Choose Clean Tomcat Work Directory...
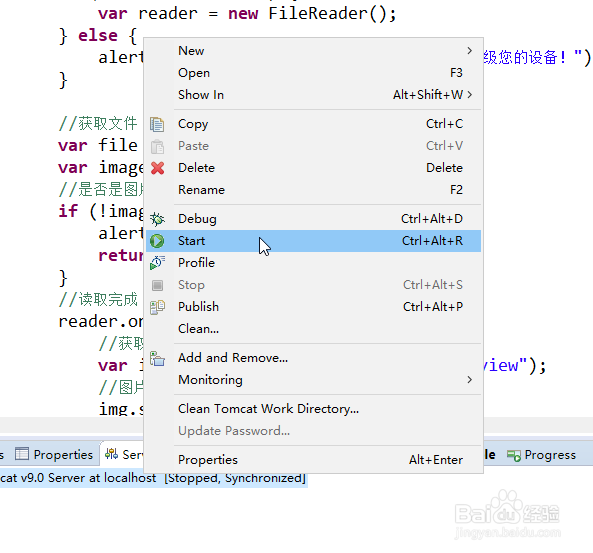 coord(313,409)
